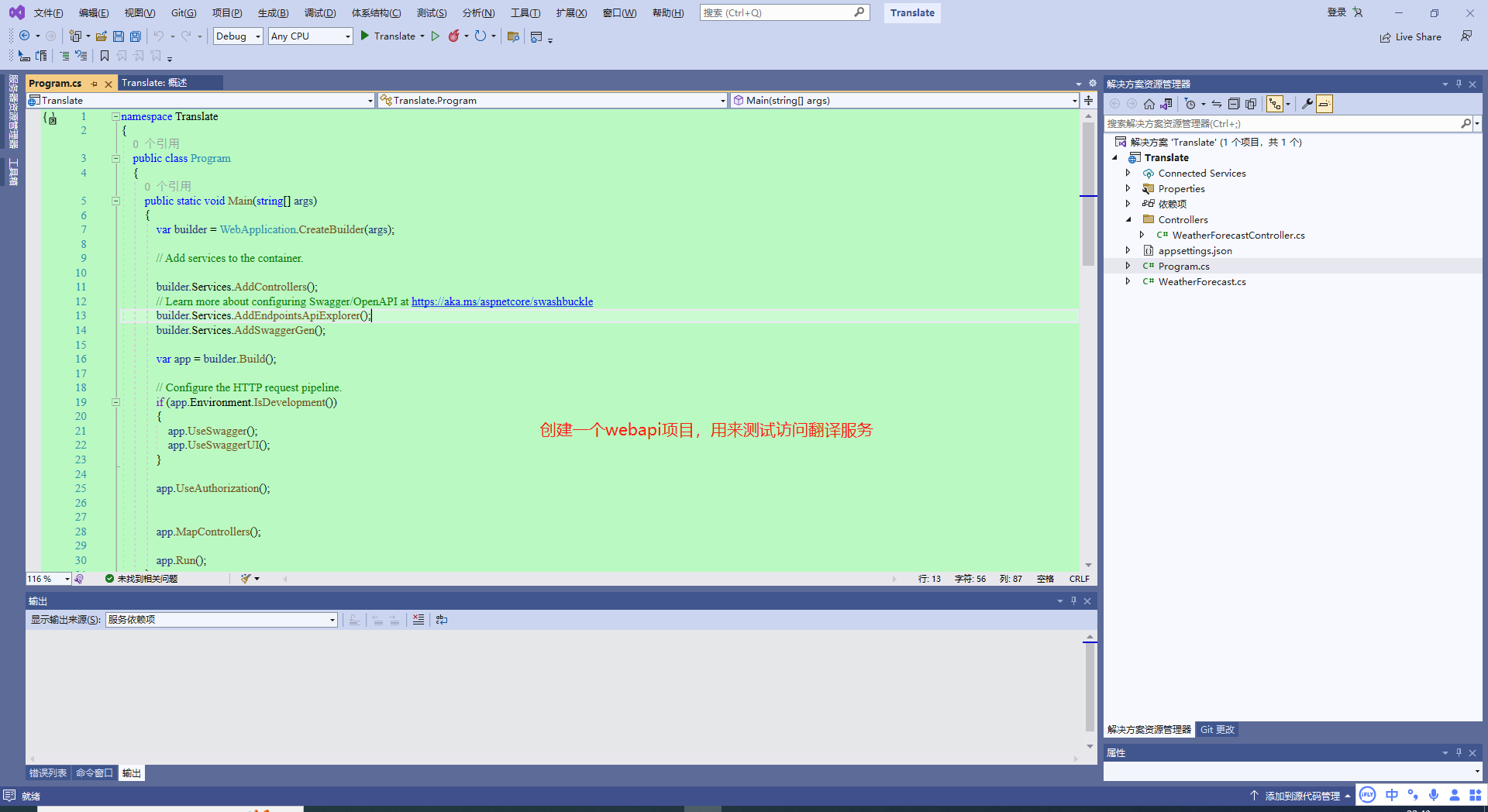1488x812 pixels.
Task: Open the 文件(F) menu
Action: pos(48,13)
